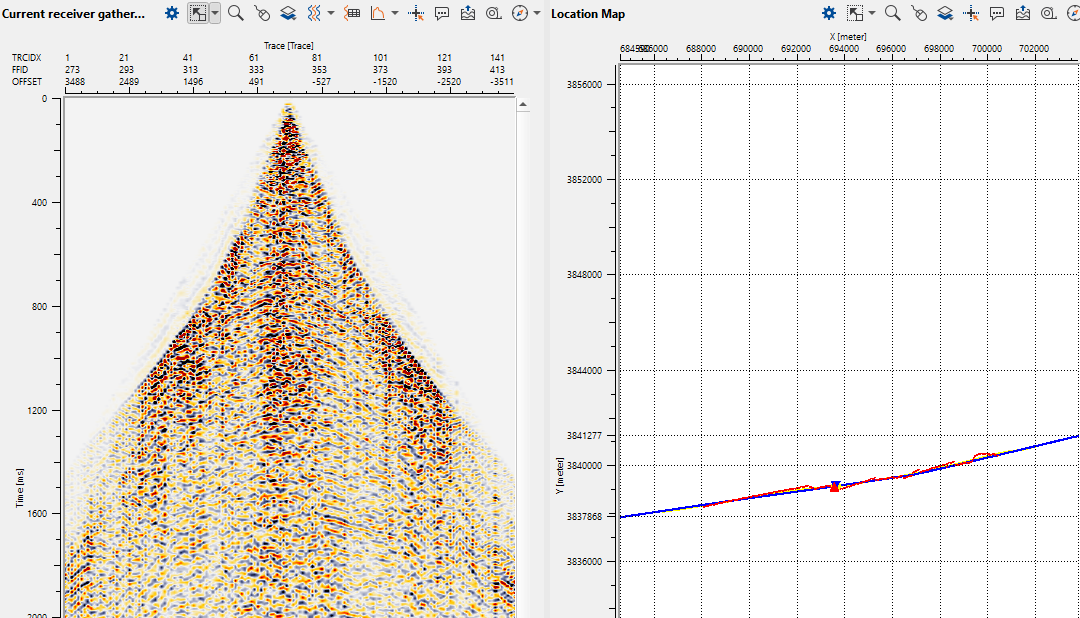This screenshot has width=1080, height=618.
Task: Toggle the rectangle selection mode in gather toolbar
Action: click(x=198, y=13)
